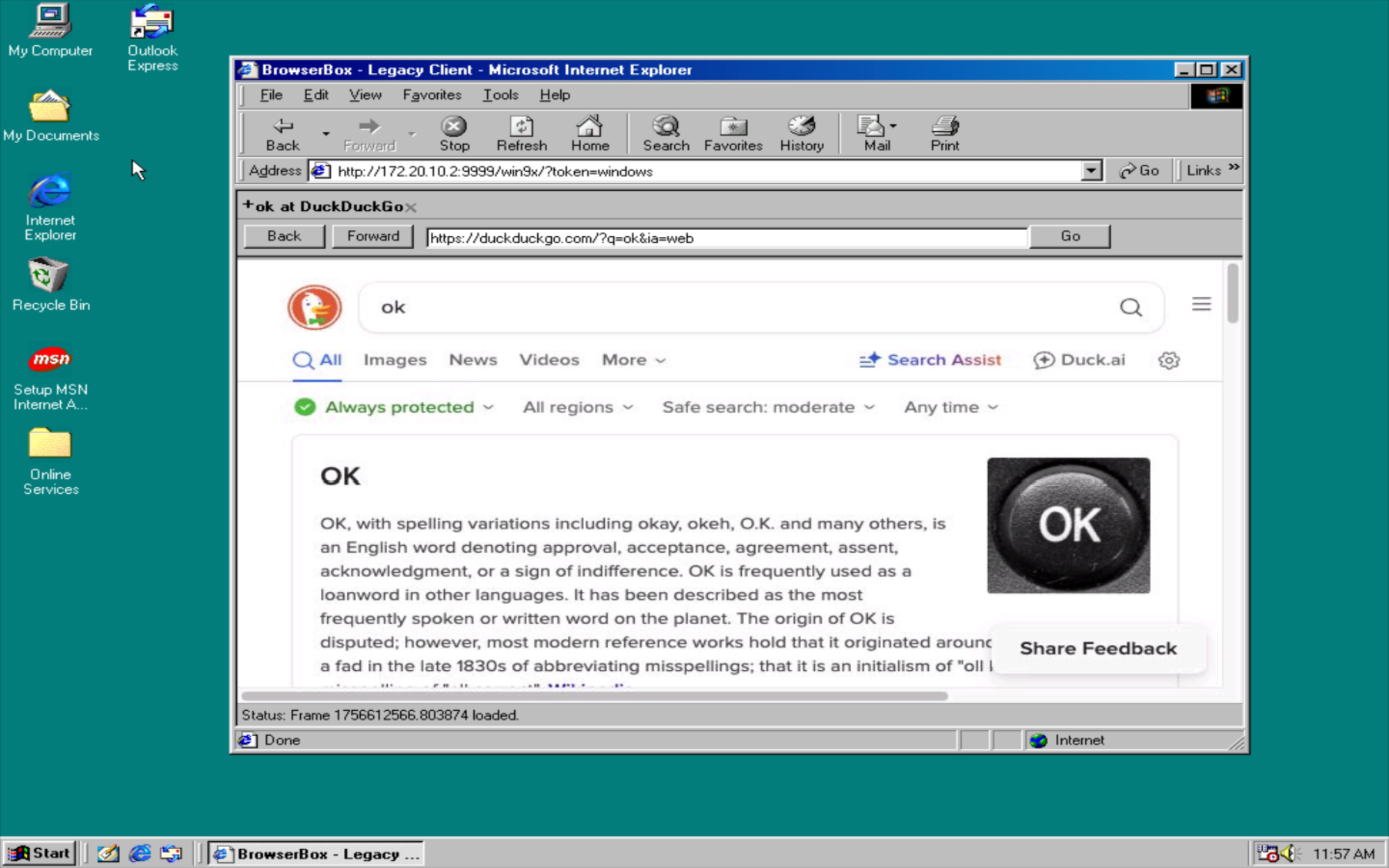Open the Back history dropdown arrow
The width and height of the screenshot is (1389, 868).
pos(326,134)
